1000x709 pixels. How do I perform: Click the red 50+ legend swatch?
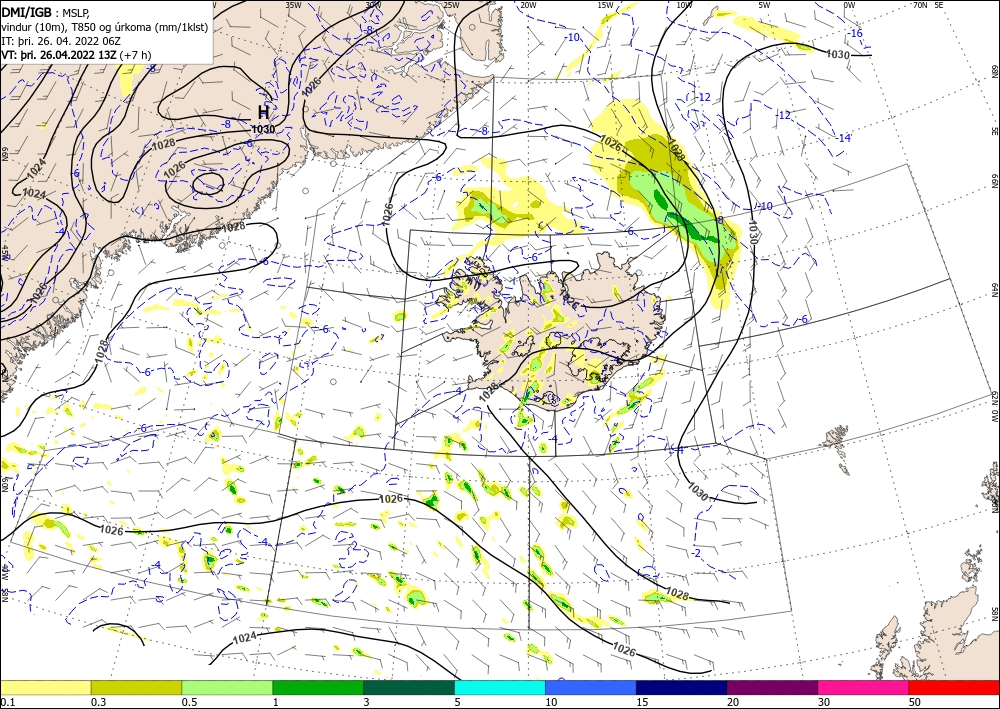pos(954,687)
